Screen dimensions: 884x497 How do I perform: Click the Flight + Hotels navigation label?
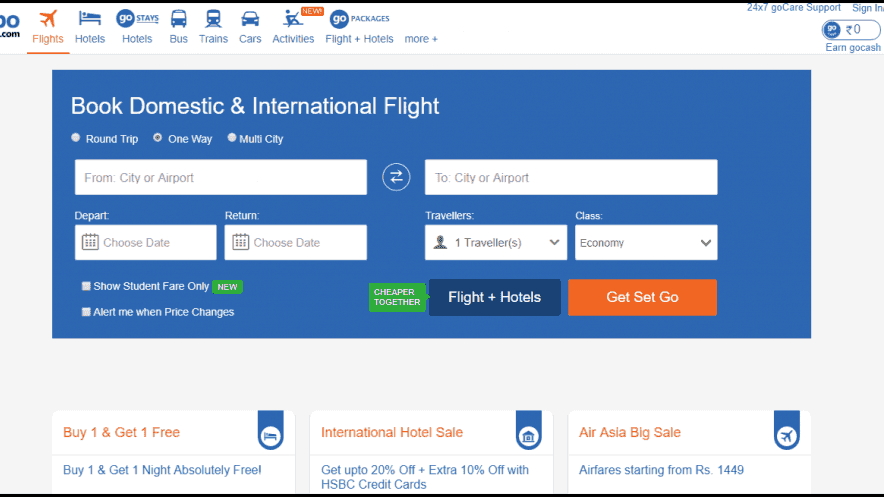pyautogui.click(x=359, y=39)
